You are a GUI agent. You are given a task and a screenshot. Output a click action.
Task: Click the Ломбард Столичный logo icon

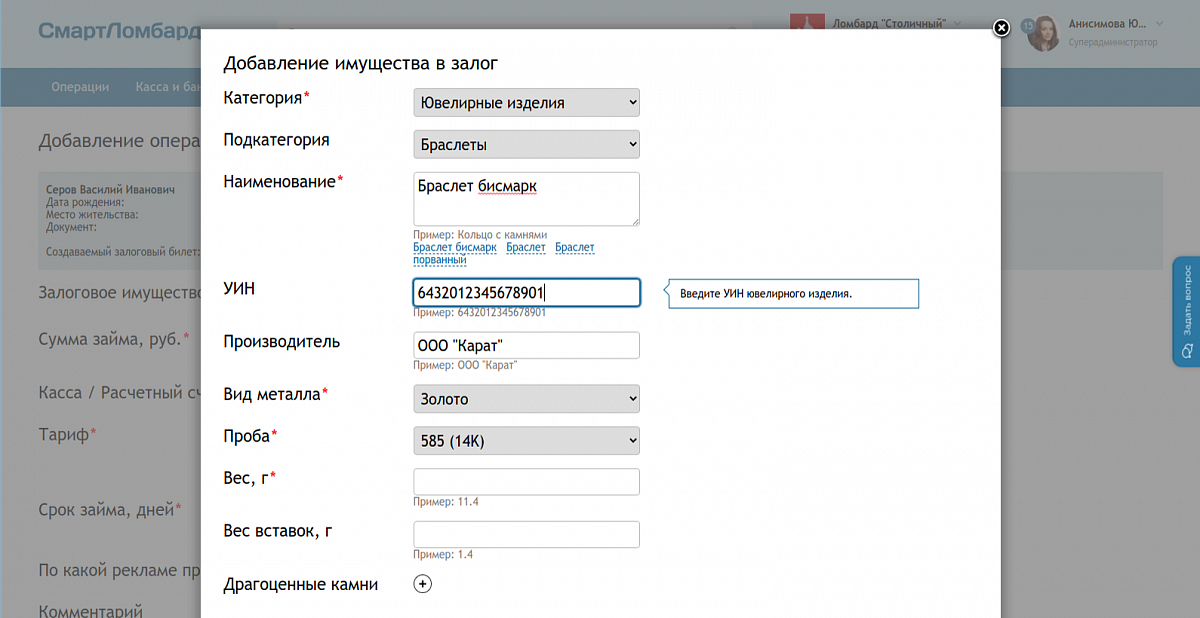(x=807, y=24)
